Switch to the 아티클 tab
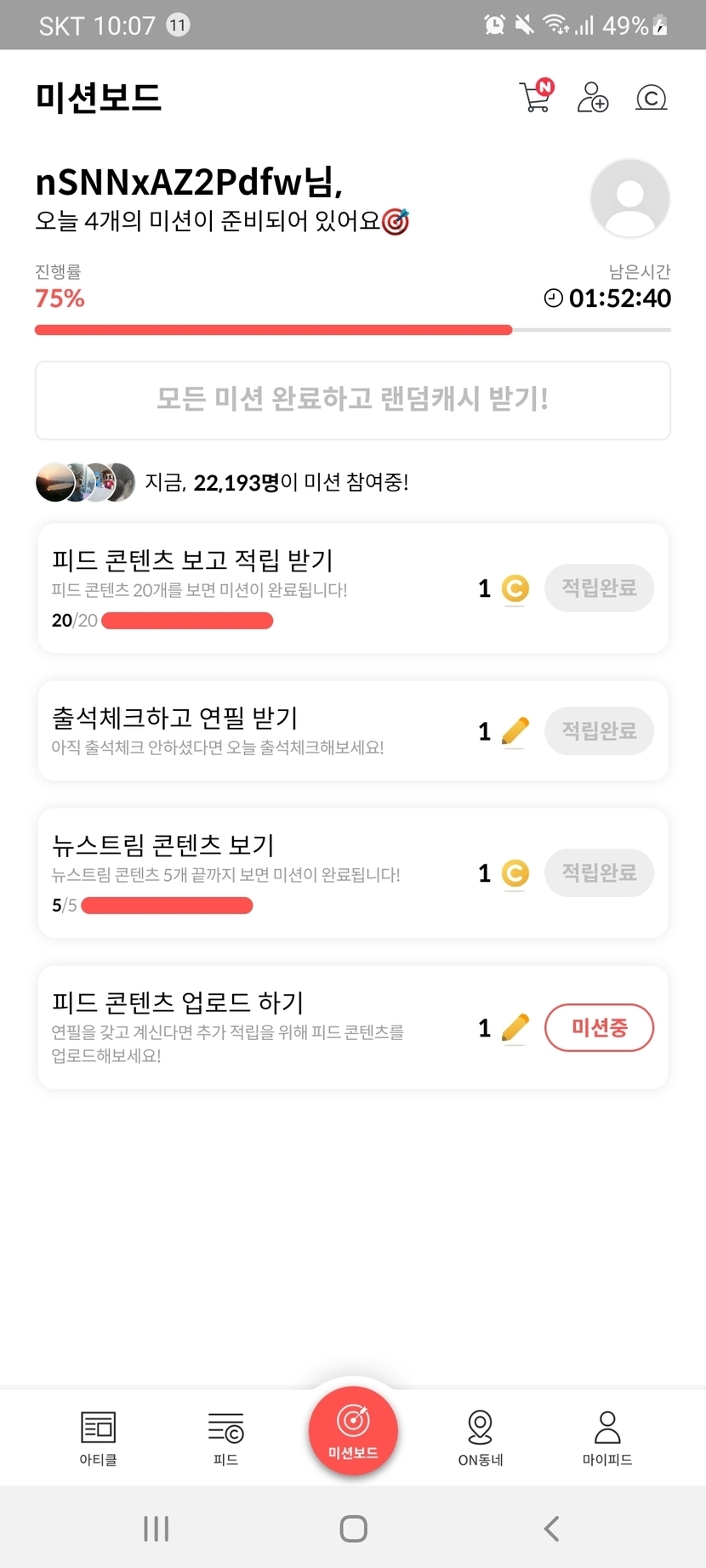The height and width of the screenshot is (1568, 706). coord(98,1437)
